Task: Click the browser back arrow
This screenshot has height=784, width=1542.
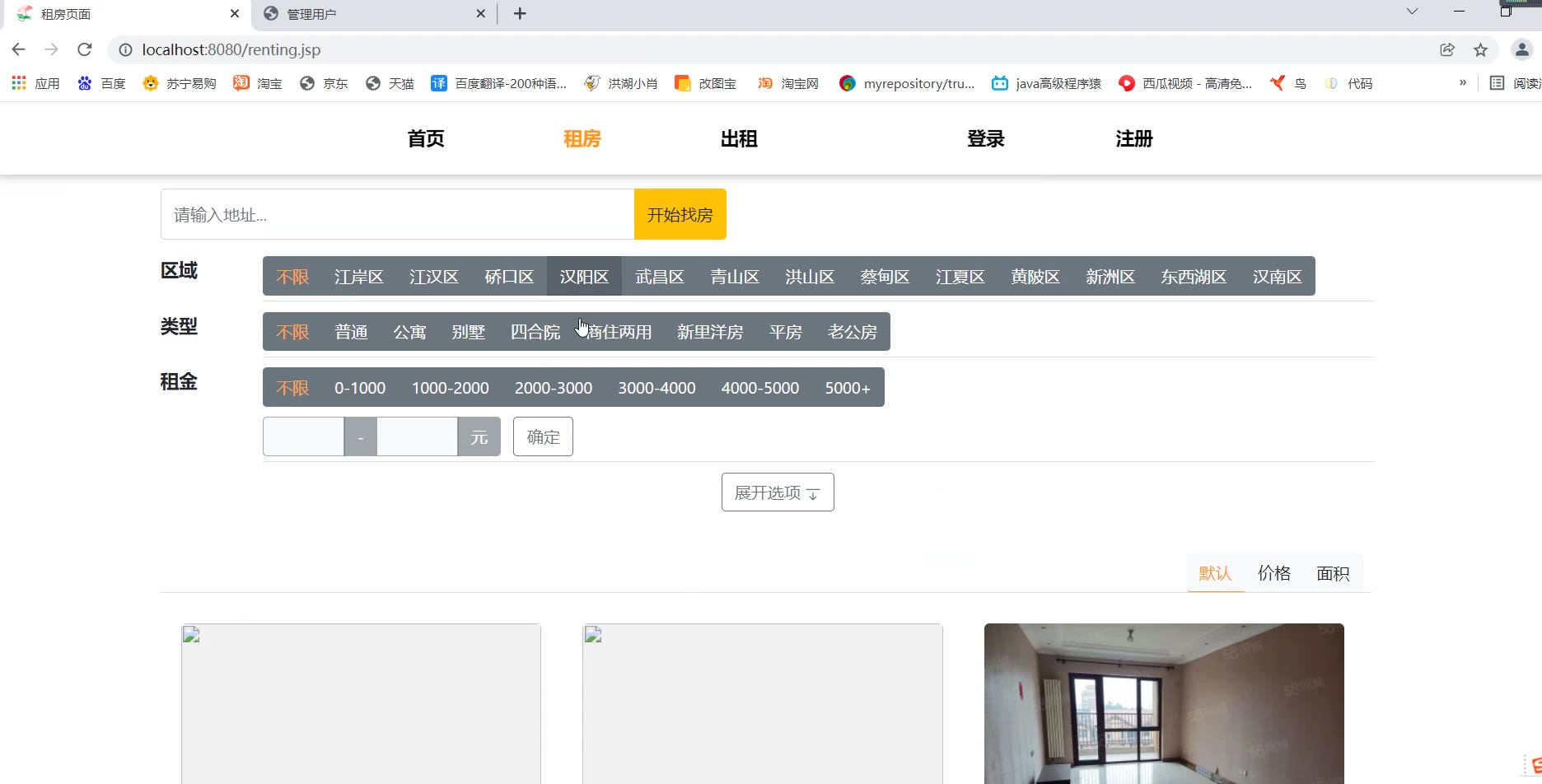Action: [18, 49]
